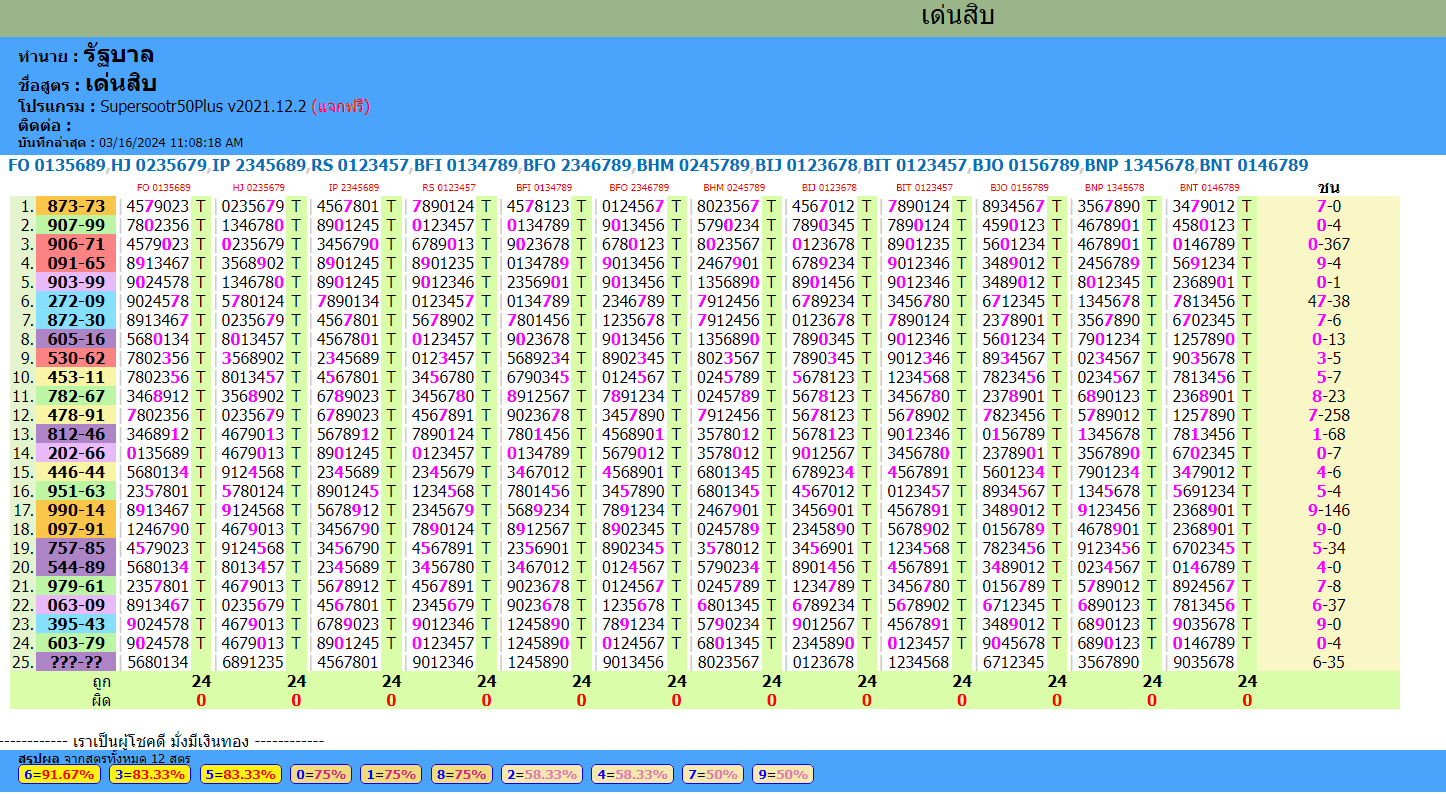The width and height of the screenshot is (1446, 800).
Task: Select the 544-89 result cell
Action: [76, 567]
